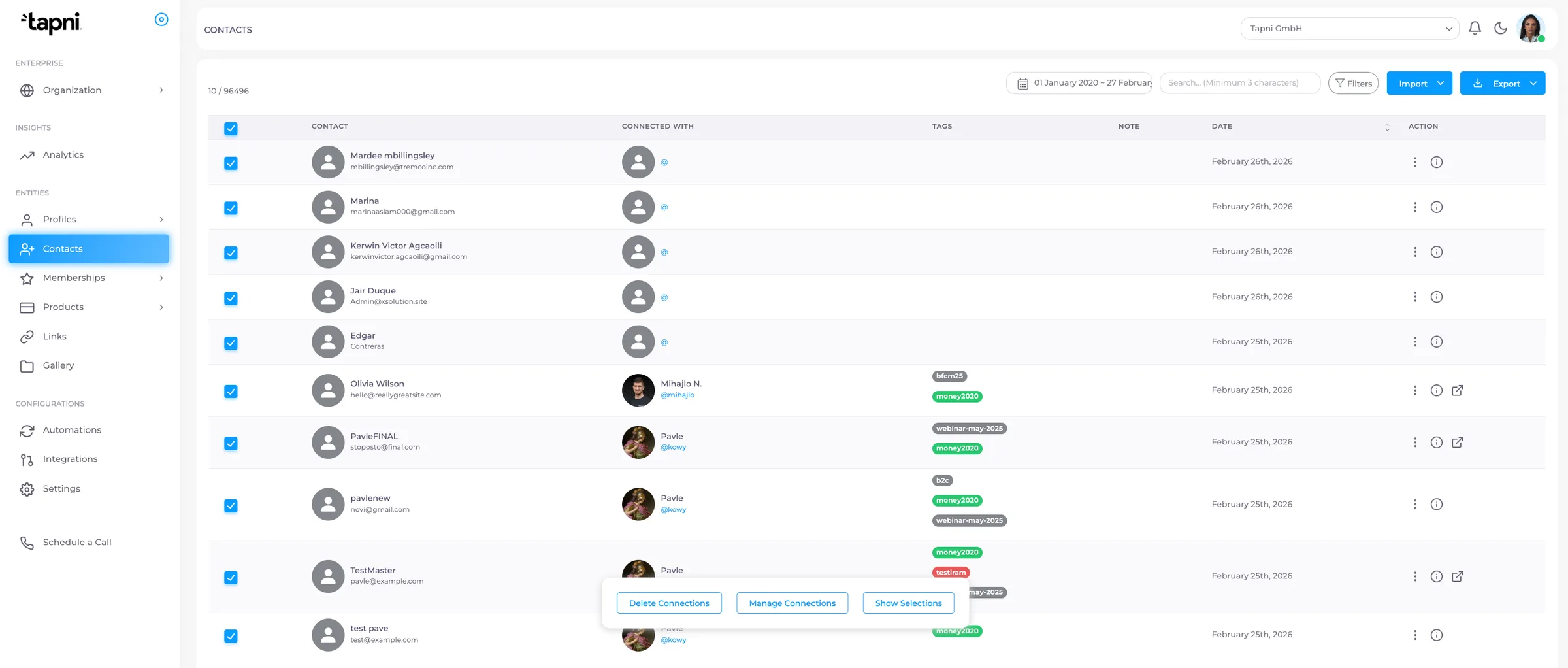Click the Manage Connections button
The width and height of the screenshot is (1568, 668).
[792, 603]
